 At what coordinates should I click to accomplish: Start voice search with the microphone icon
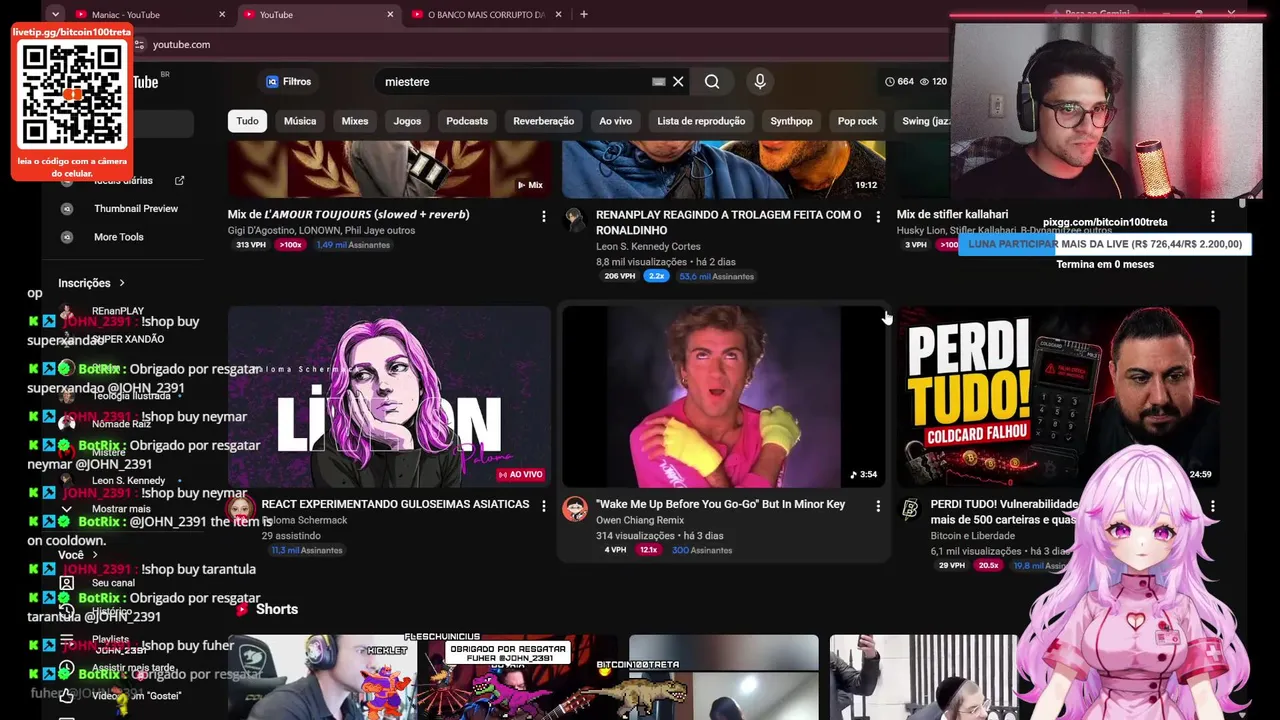pos(760,82)
